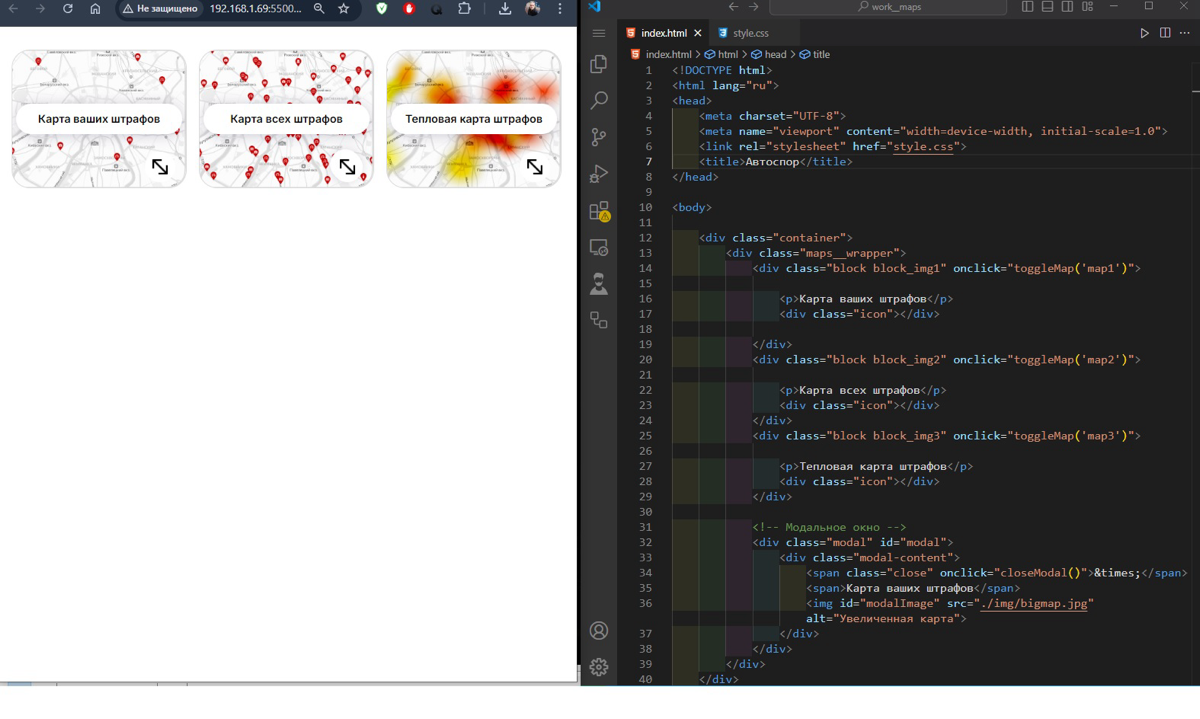Viewport: 1200px width, 719px height.
Task: Open the agent icon in VS Code activity bar
Action: [599, 284]
